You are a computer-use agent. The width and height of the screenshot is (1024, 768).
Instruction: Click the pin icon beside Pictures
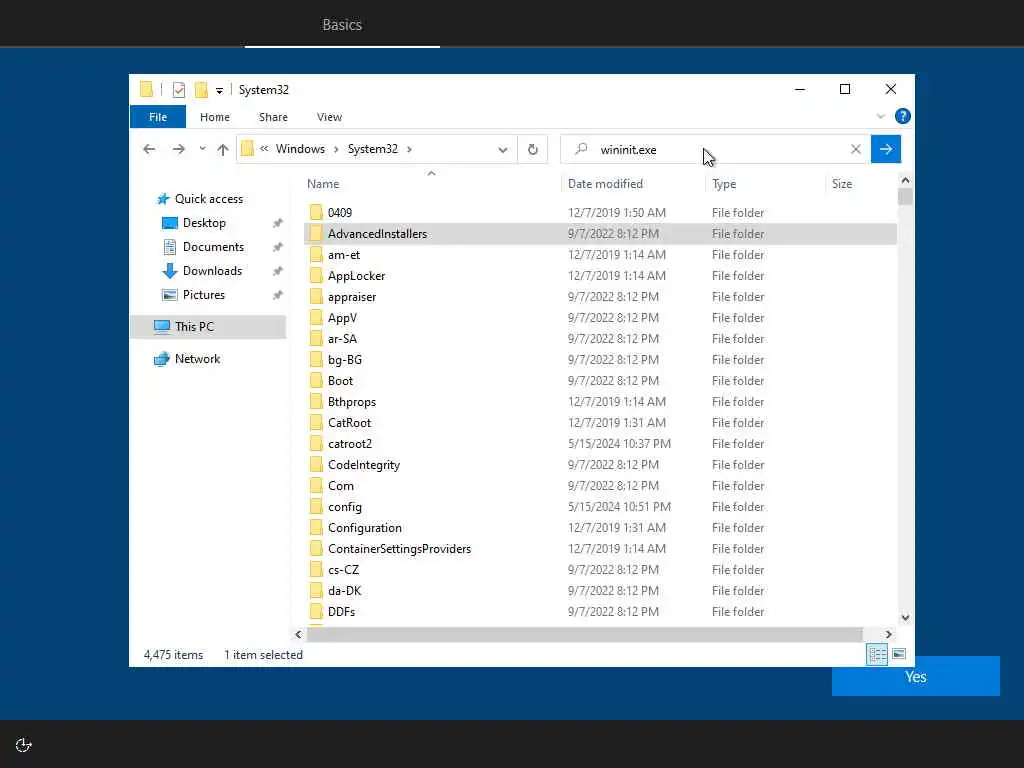pyautogui.click(x=278, y=295)
